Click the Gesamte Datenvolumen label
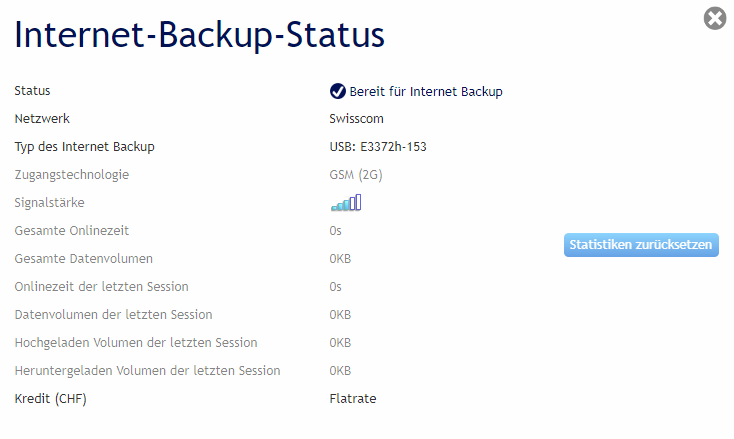 point(84,259)
